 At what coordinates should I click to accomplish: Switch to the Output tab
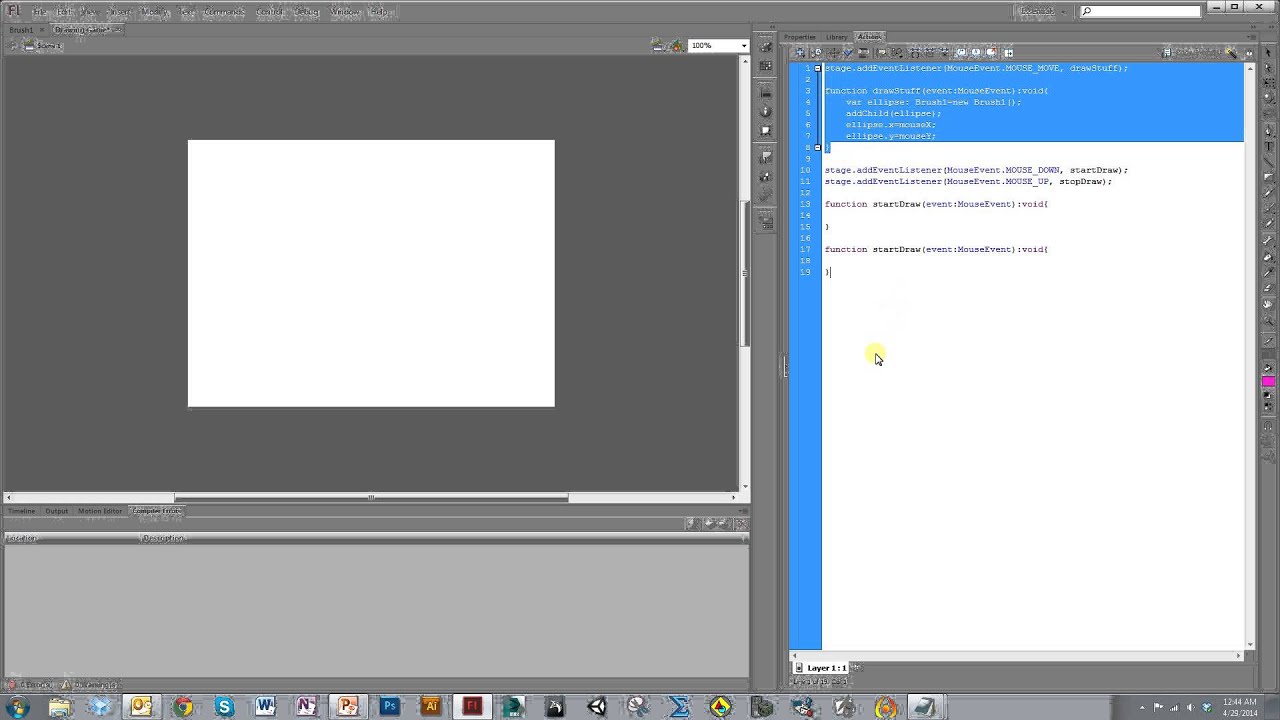pos(56,511)
